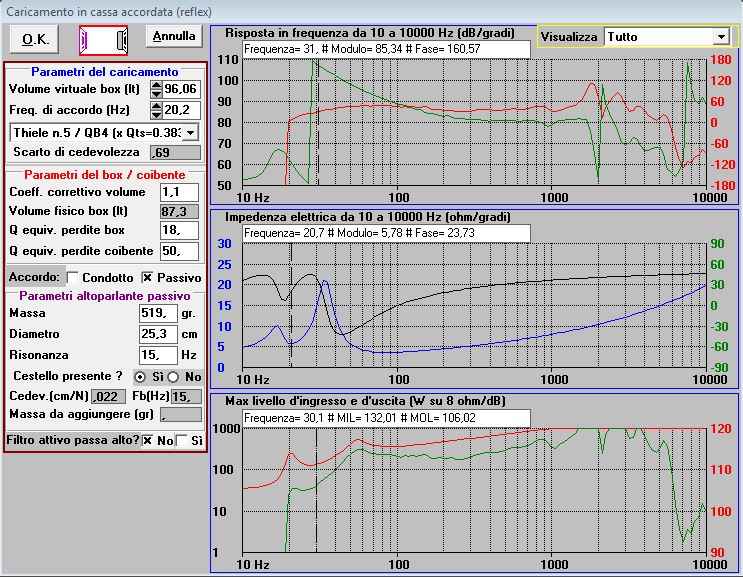Click the MIL/MOL readout Frequenza= 30,1
743x577 pixels.
pyautogui.click(x=386, y=418)
